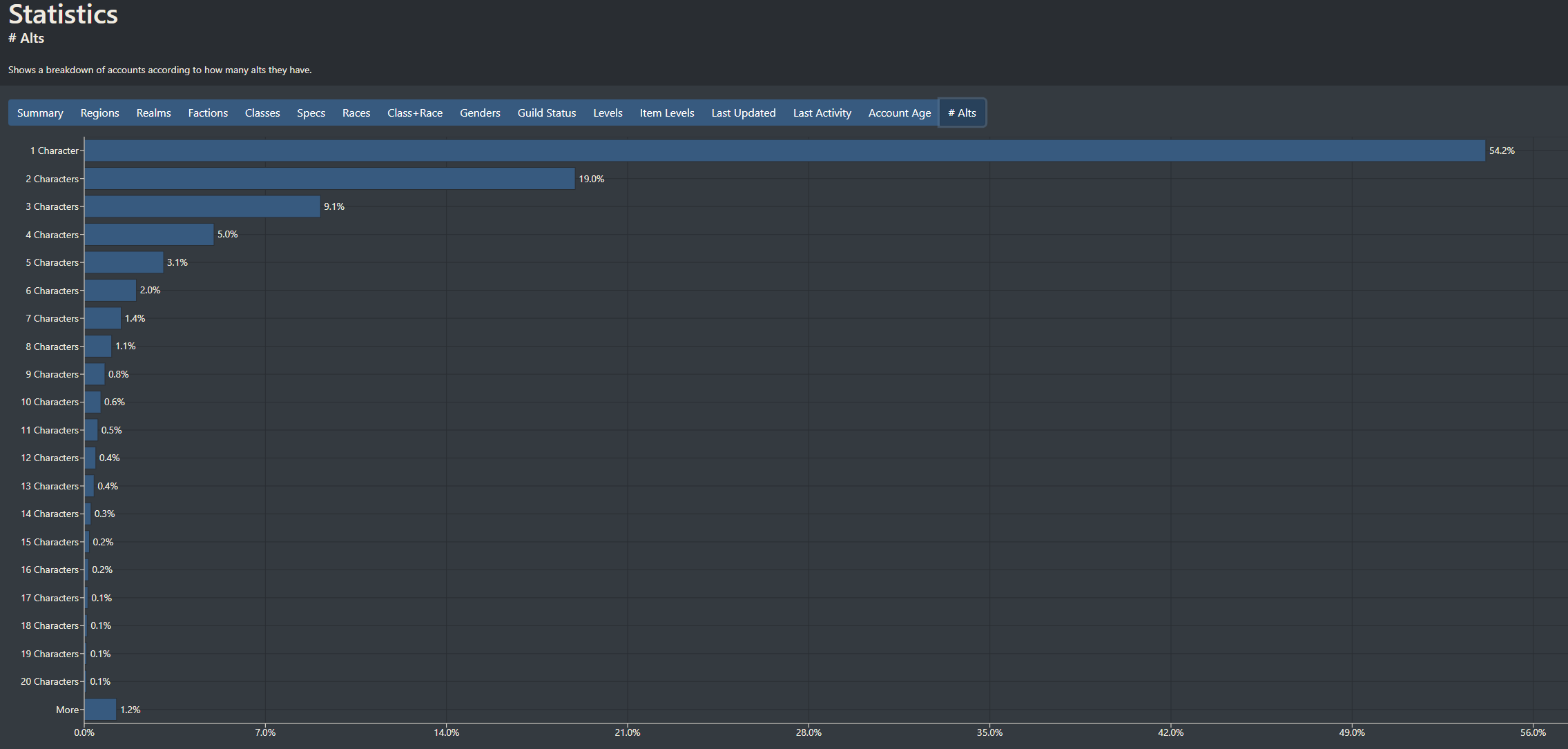Click the '17 Characters' axis label
Screen dimensions: 1568x749
click(50, 598)
